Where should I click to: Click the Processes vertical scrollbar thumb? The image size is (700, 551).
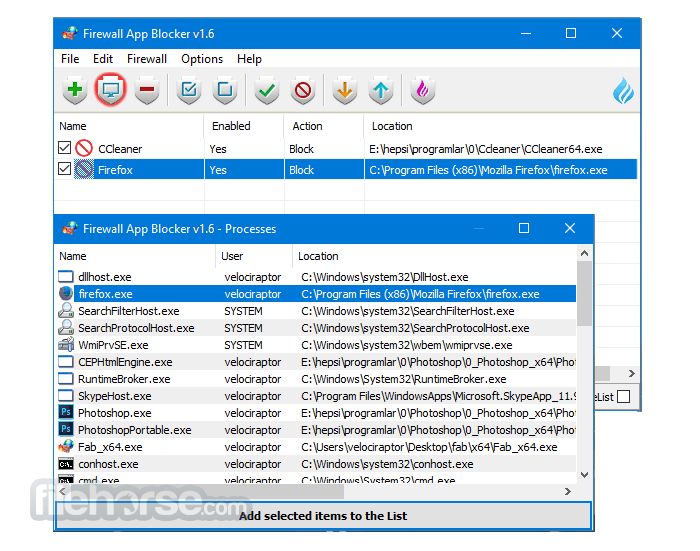[x=584, y=293]
